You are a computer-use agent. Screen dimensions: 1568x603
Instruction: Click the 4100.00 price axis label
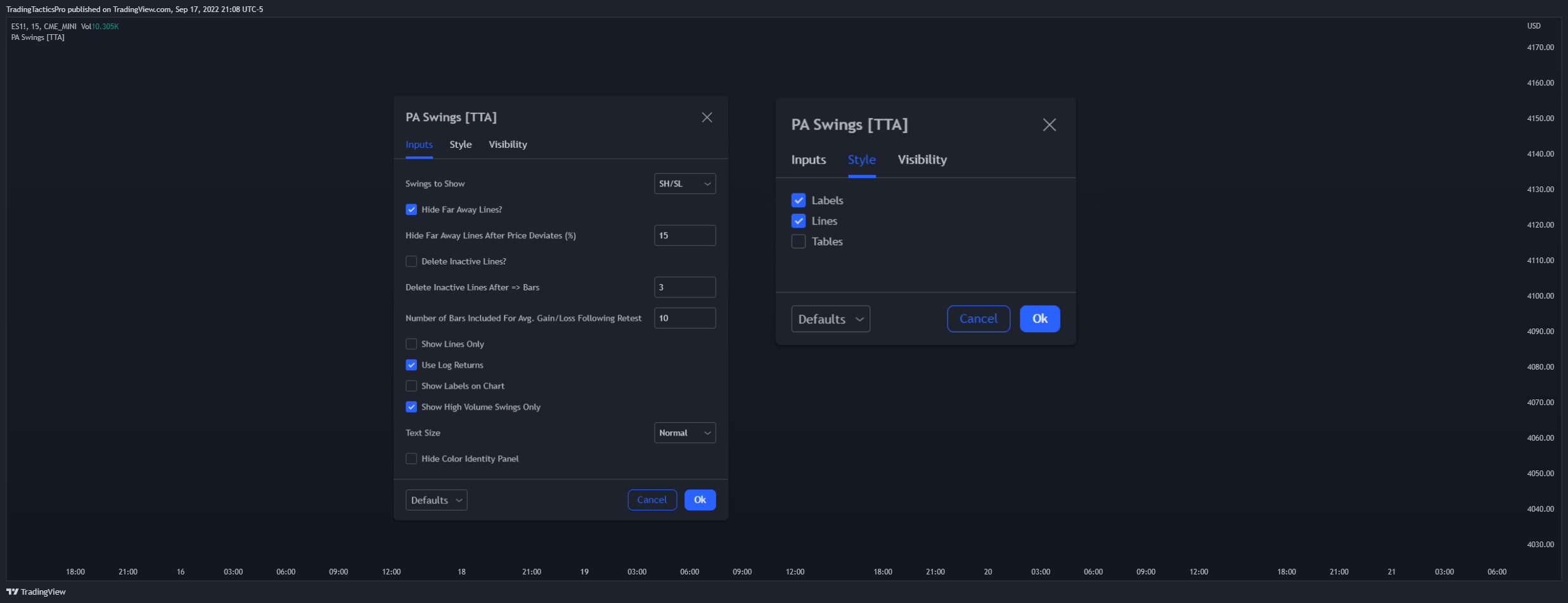point(1541,296)
